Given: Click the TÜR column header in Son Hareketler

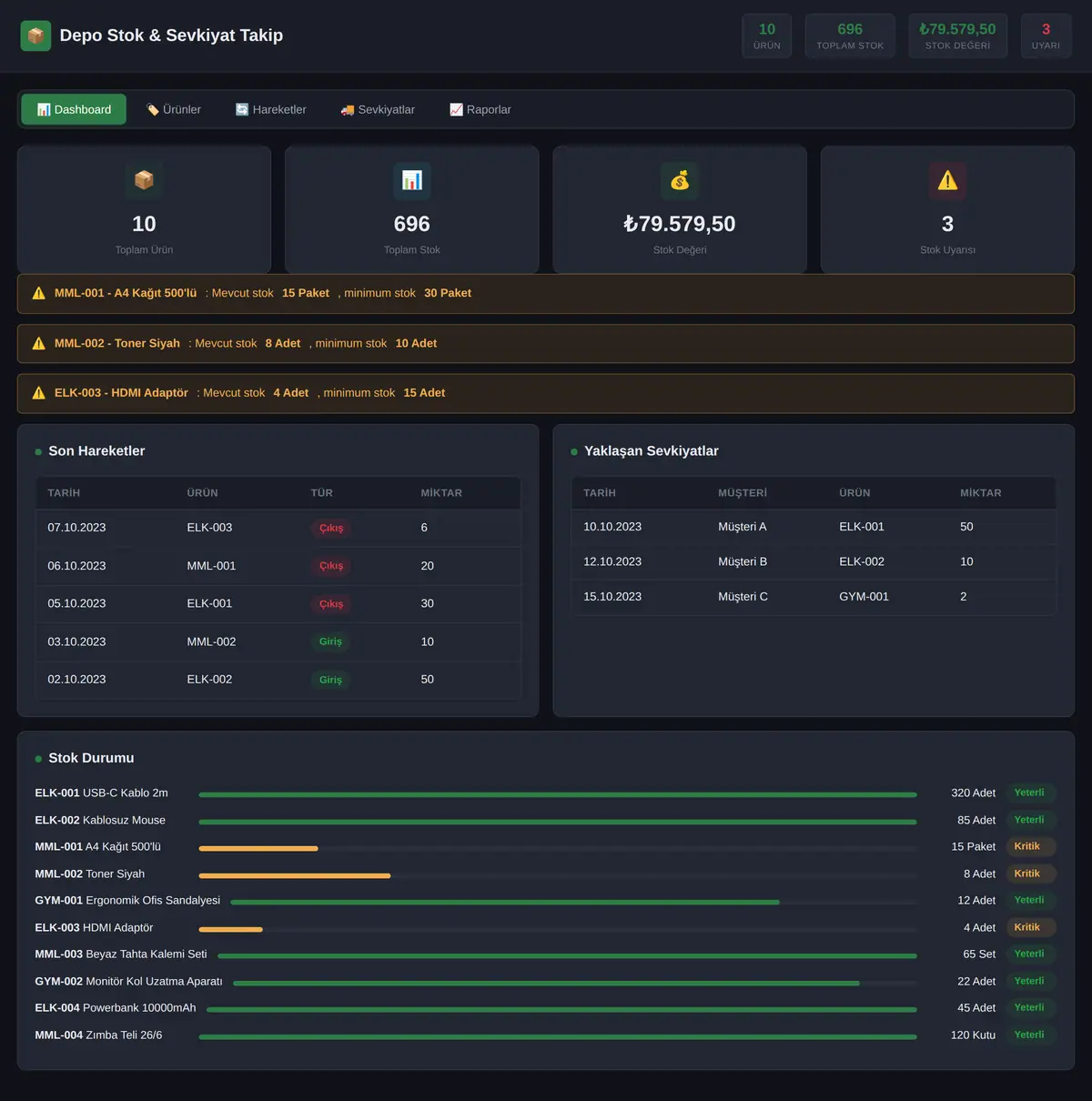Looking at the screenshot, I should (x=322, y=493).
